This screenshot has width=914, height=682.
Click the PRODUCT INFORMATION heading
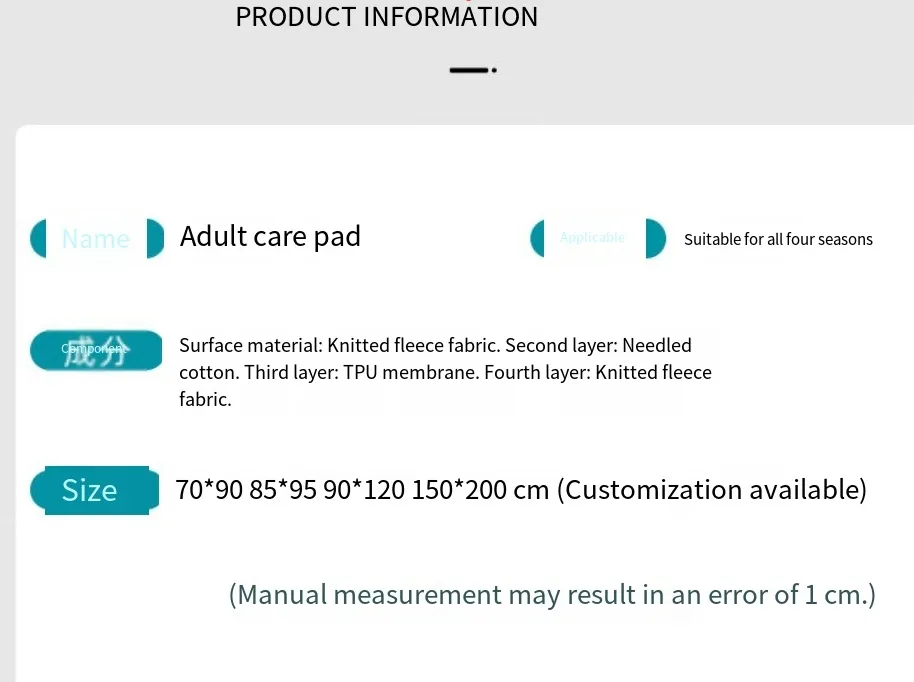(x=386, y=17)
